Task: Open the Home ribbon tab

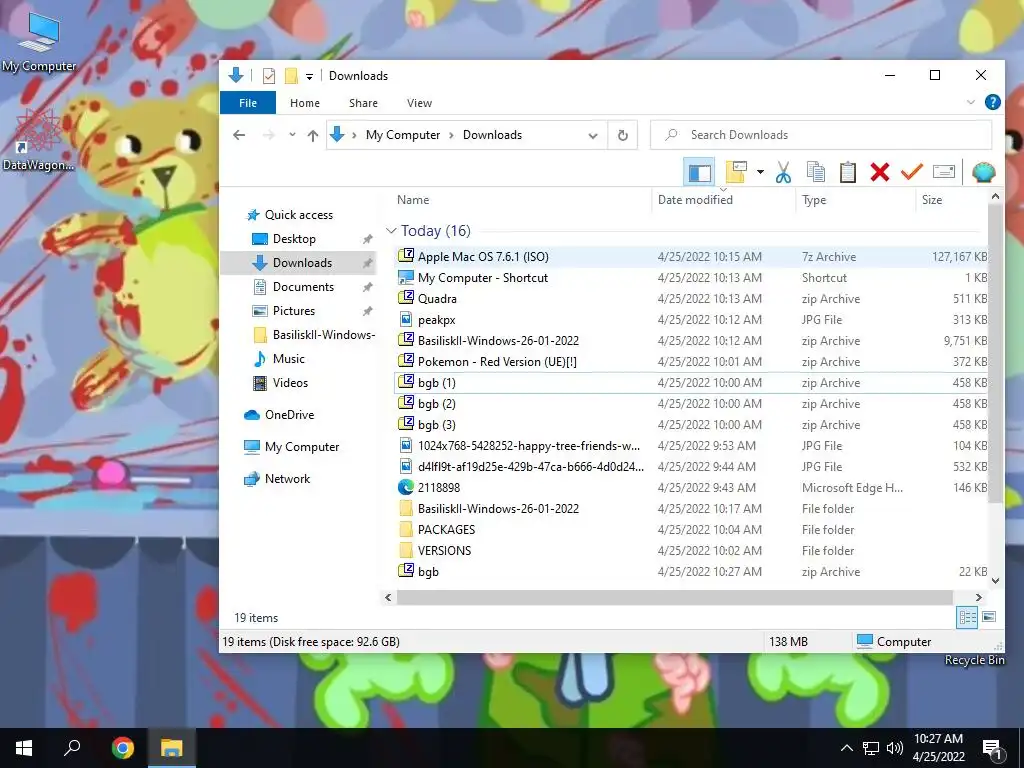Action: pos(305,103)
